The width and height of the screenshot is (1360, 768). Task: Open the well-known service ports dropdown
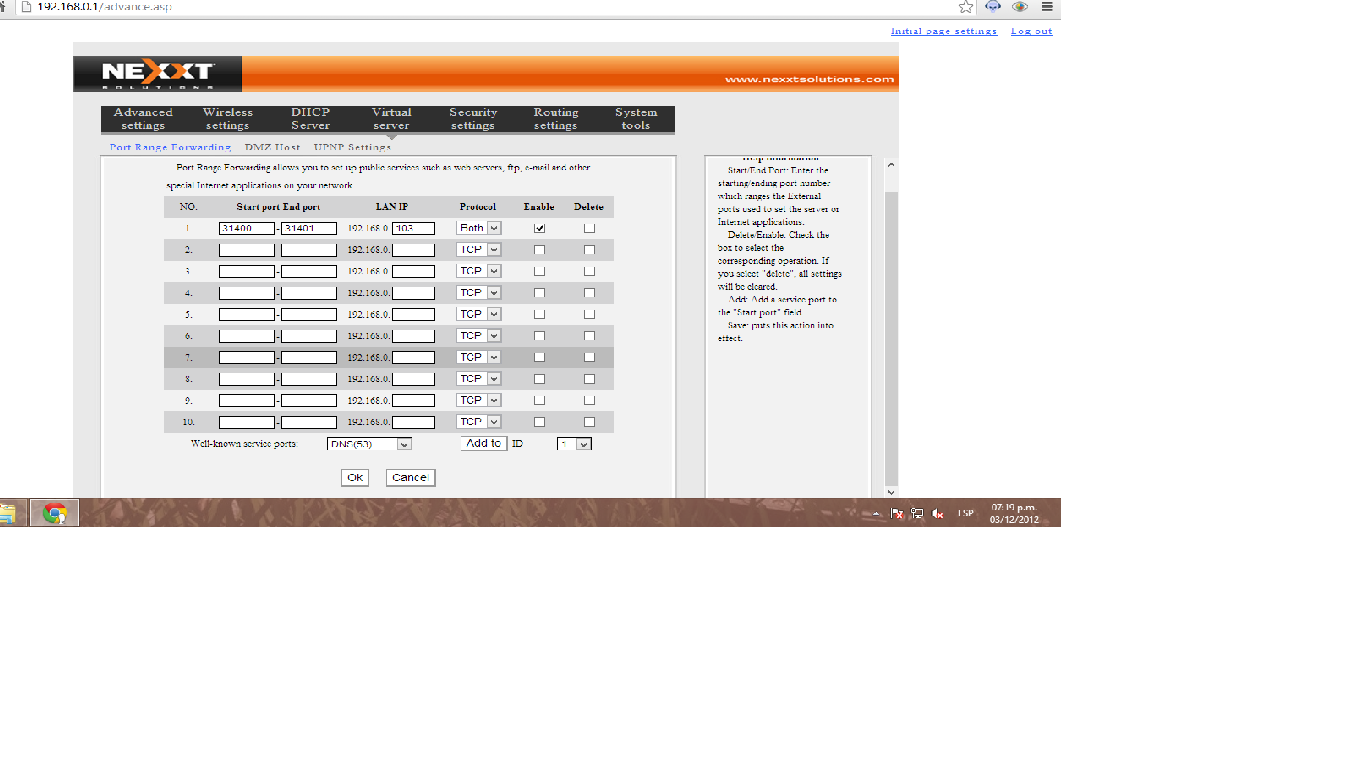[x=369, y=444]
